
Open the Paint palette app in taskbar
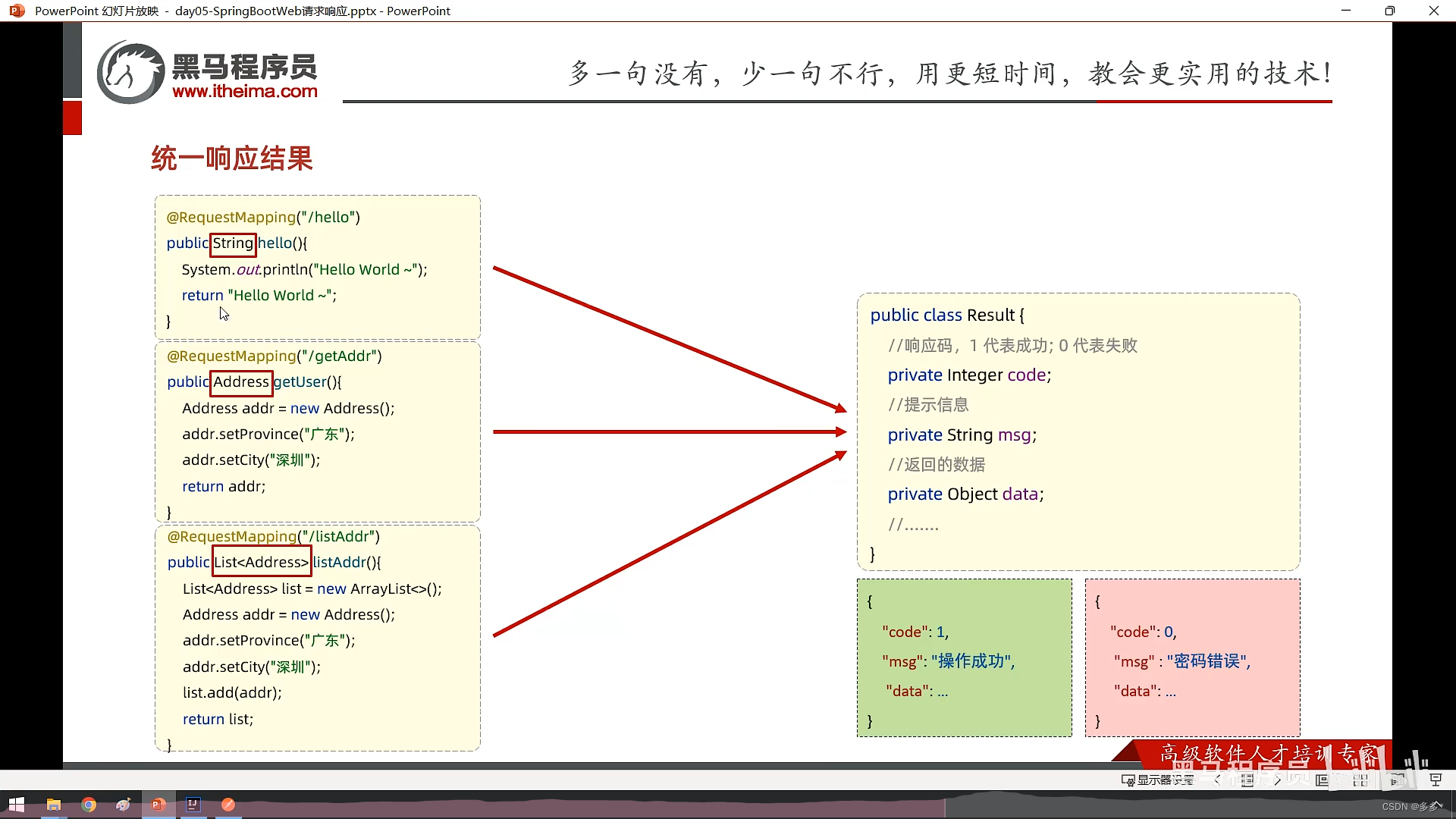point(124,805)
